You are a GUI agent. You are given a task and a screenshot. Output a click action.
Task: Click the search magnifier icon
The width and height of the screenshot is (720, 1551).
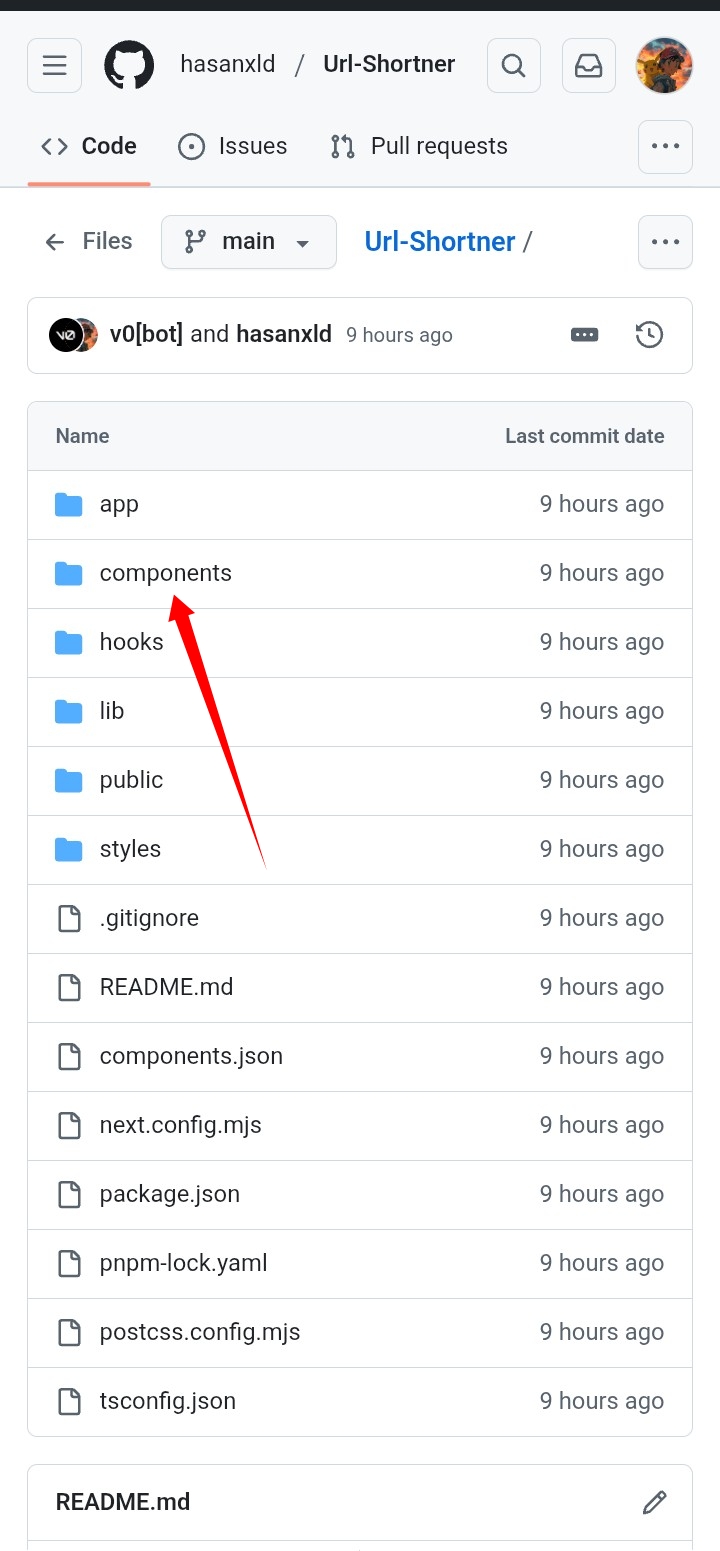coord(513,66)
